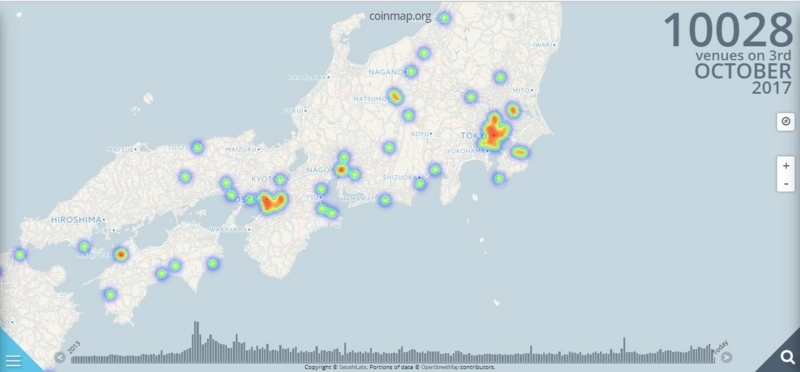Click the MAIZURU city label
The height and width of the screenshot is (372, 800).
pos(241,149)
